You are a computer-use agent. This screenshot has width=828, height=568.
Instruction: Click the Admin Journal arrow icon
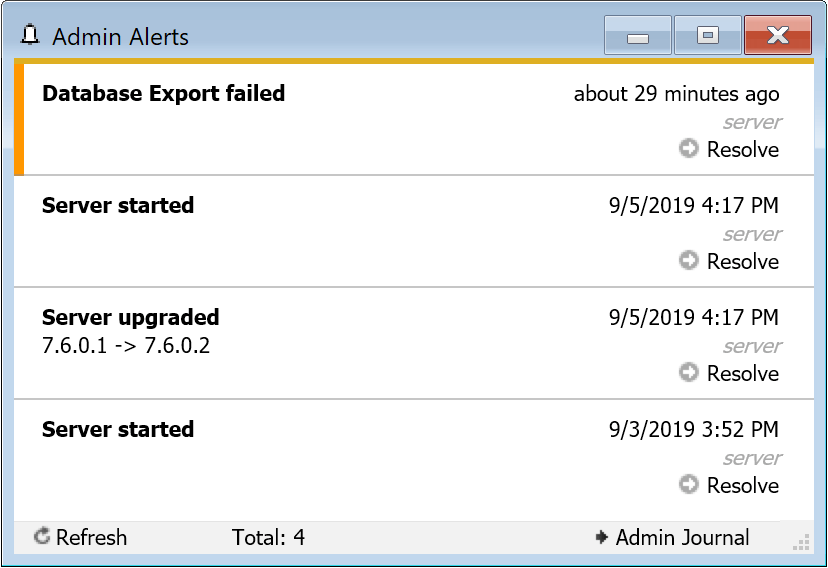[601, 537]
